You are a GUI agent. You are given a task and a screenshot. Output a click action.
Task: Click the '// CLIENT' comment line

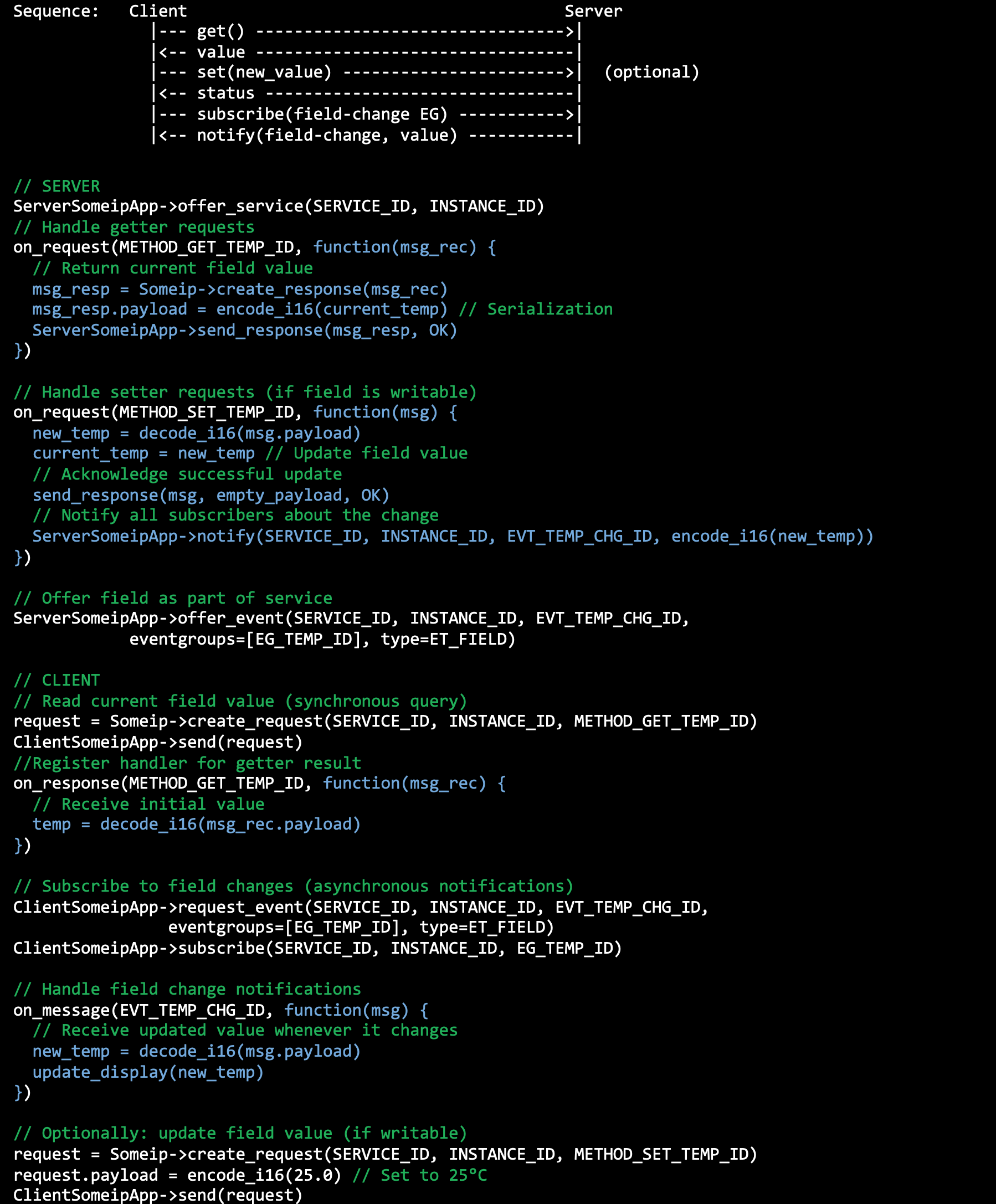click(x=57, y=681)
